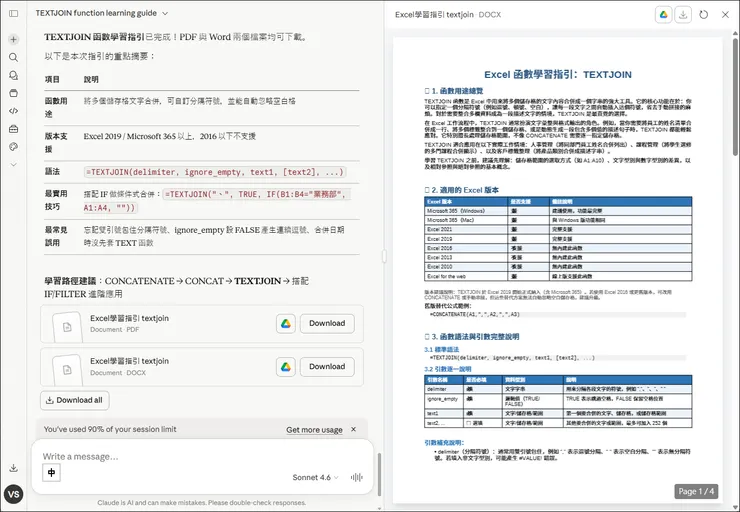Open the Sonnet 4.6 model selector
Viewport: 740px width, 512px height.
click(x=315, y=478)
